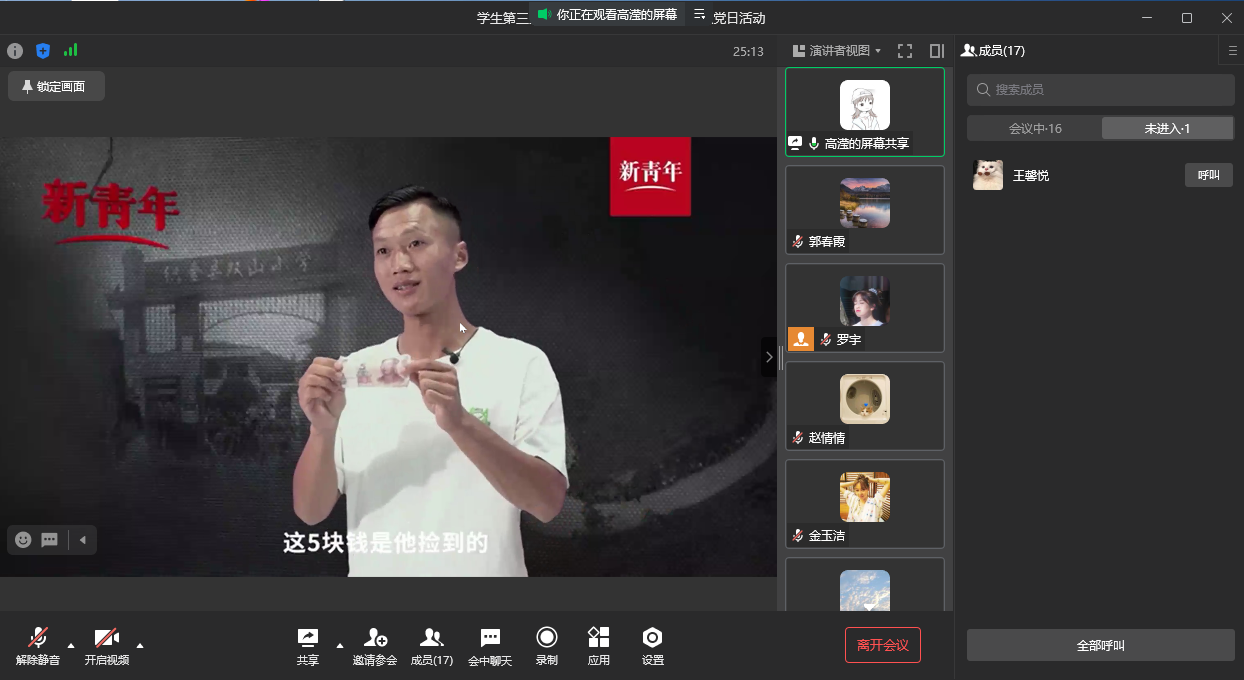Start recording with 录制 icon
Image resolution: width=1244 pixels, height=680 pixels.
point(546,645)
